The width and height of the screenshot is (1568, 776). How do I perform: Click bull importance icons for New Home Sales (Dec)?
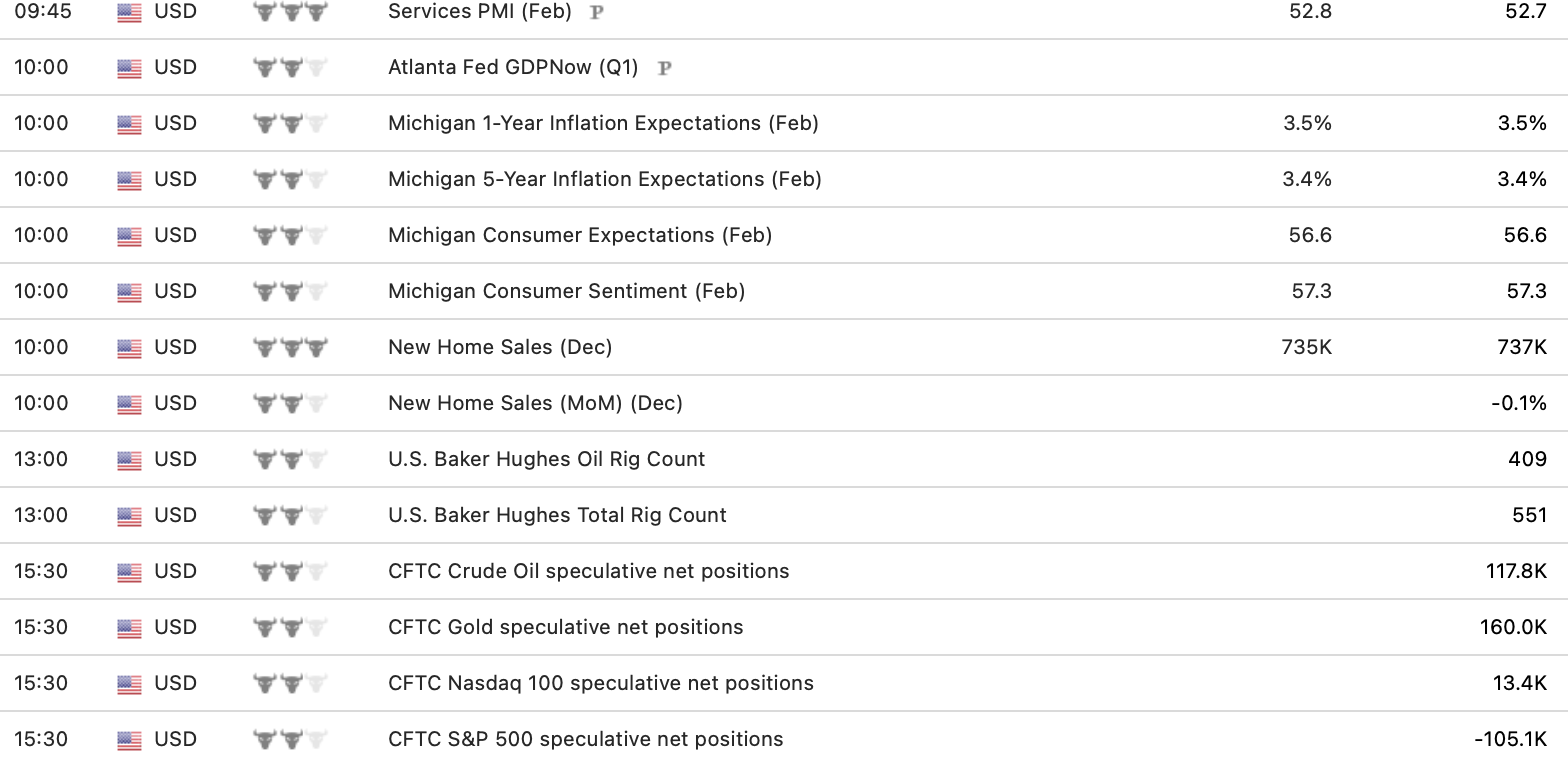290,348
